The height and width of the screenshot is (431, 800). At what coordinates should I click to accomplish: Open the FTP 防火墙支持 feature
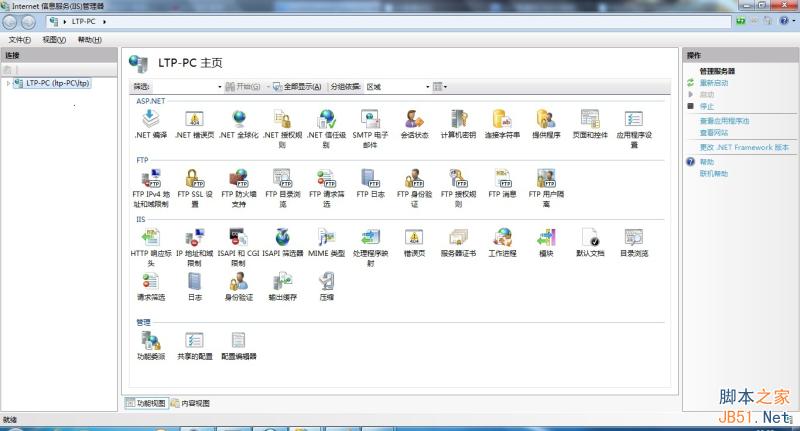[x=238, y=180]
